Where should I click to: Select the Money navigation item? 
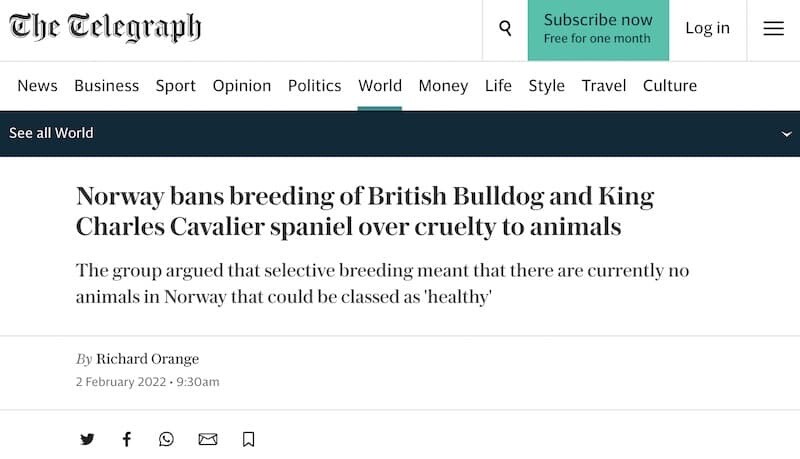[443, 86]
